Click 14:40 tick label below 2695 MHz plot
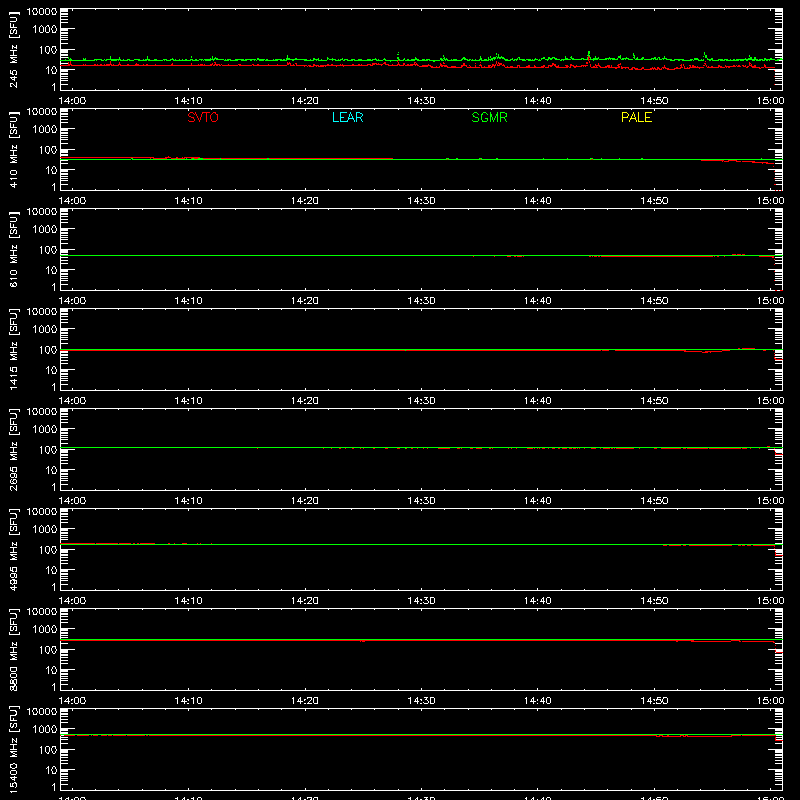800x800 pixels. (x=538, y=501)
